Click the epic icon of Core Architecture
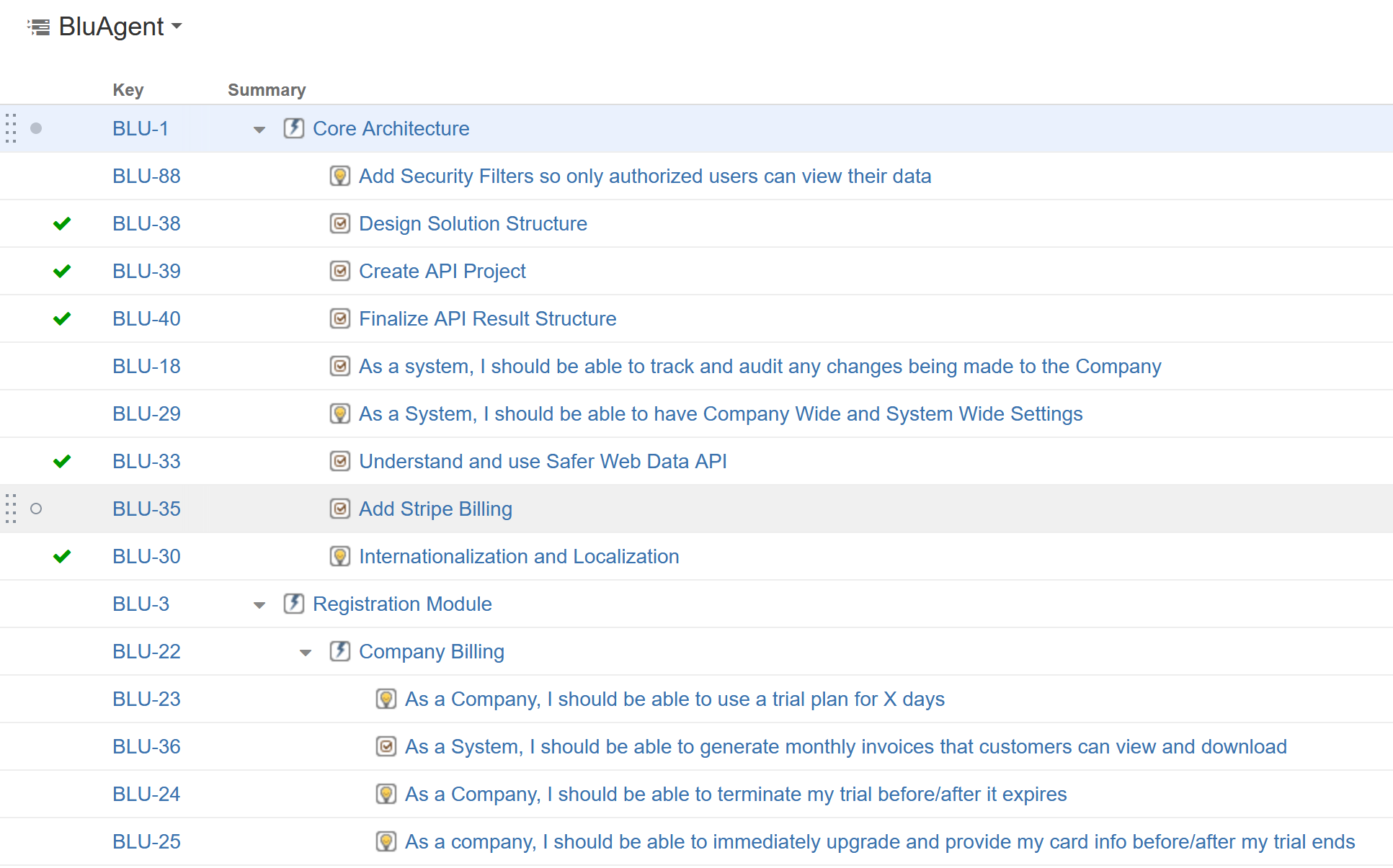1393x868 pixels. [x=293, y=128]
